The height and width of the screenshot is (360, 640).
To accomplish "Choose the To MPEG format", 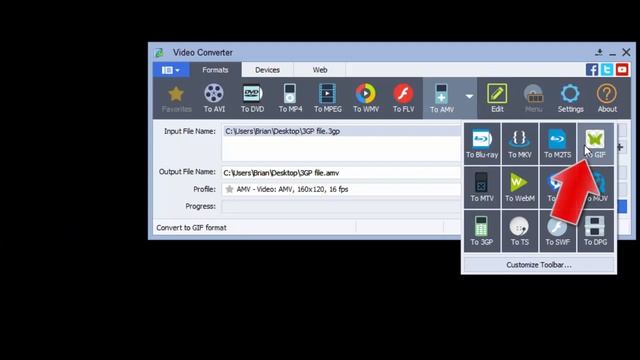I will [x=328, y=99].
